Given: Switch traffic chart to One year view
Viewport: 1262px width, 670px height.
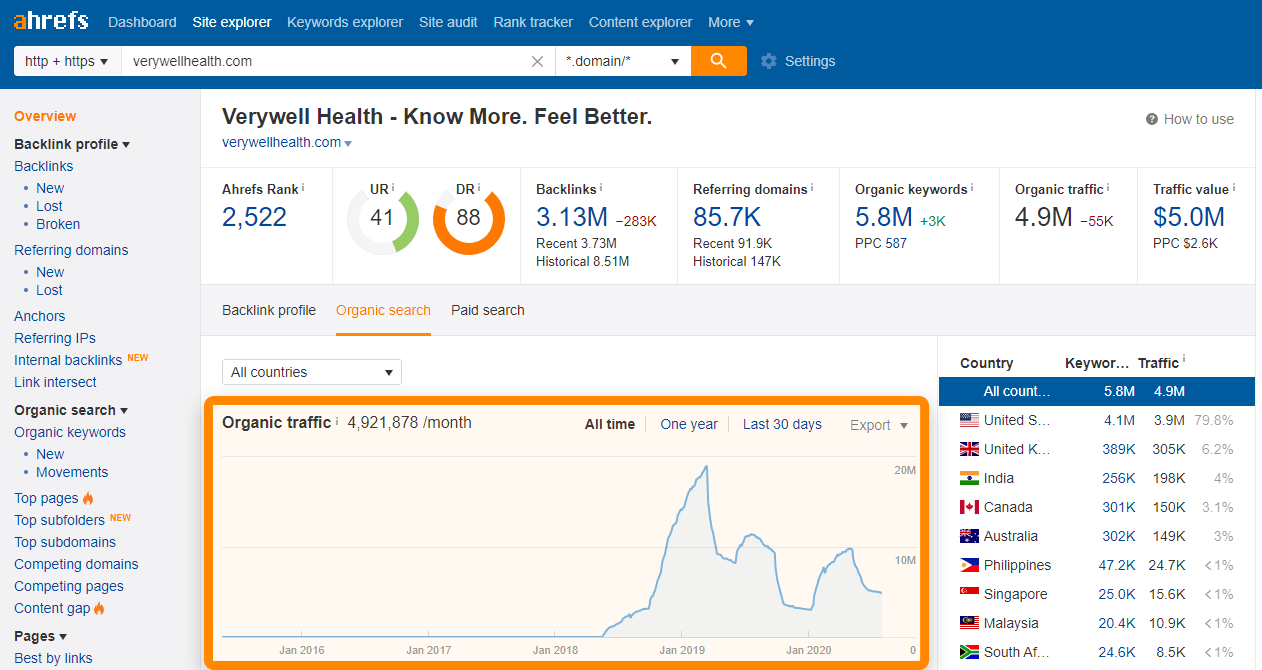Looking at the screenshot, I should click(x=688, y=424).
